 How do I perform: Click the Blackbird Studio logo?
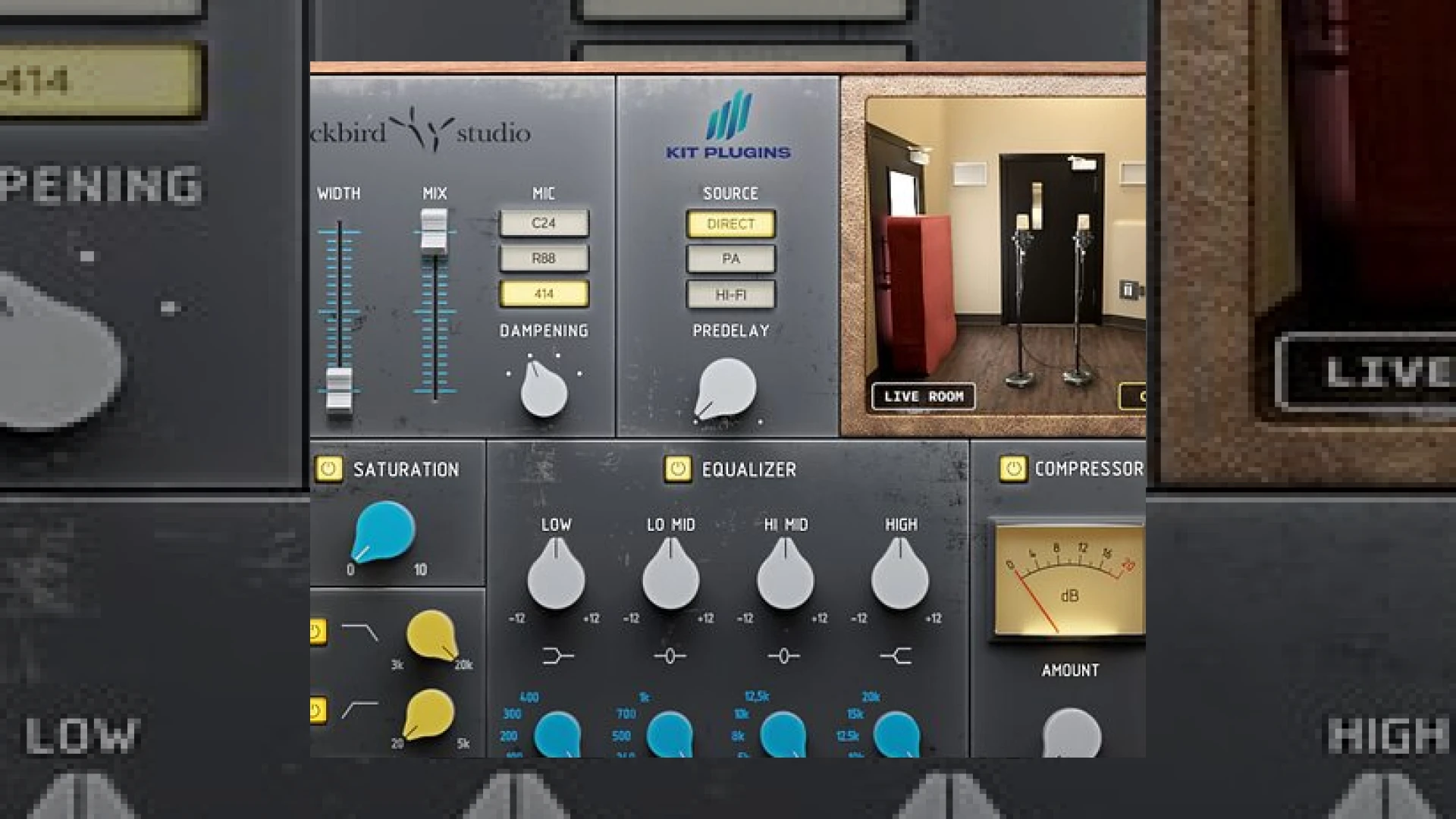click(x=421, y=130)
